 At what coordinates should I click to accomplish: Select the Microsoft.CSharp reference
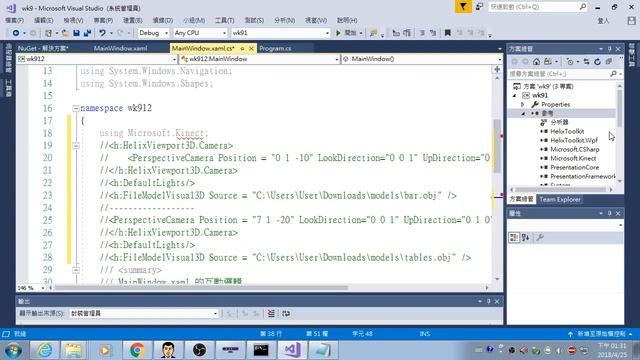(x=575, y=149)
